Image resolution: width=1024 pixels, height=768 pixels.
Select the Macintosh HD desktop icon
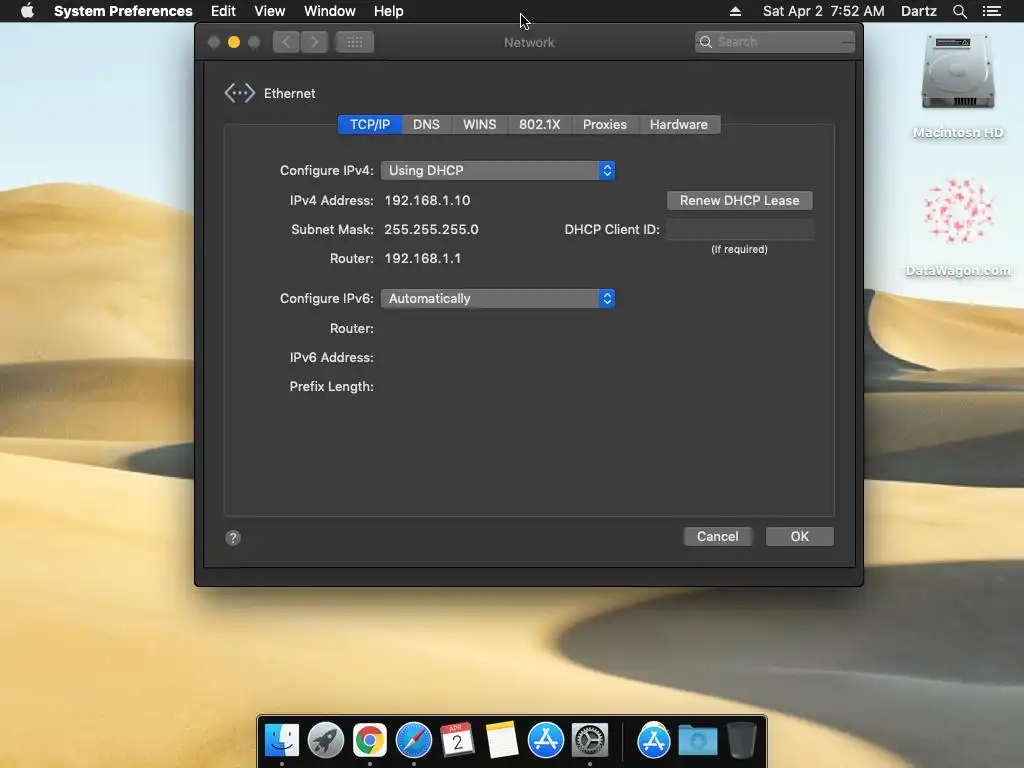point(957,86)
